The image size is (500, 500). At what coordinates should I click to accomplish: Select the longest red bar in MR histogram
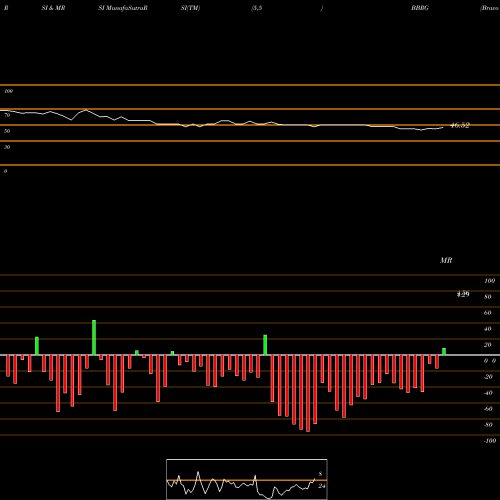tap(308, 393)
